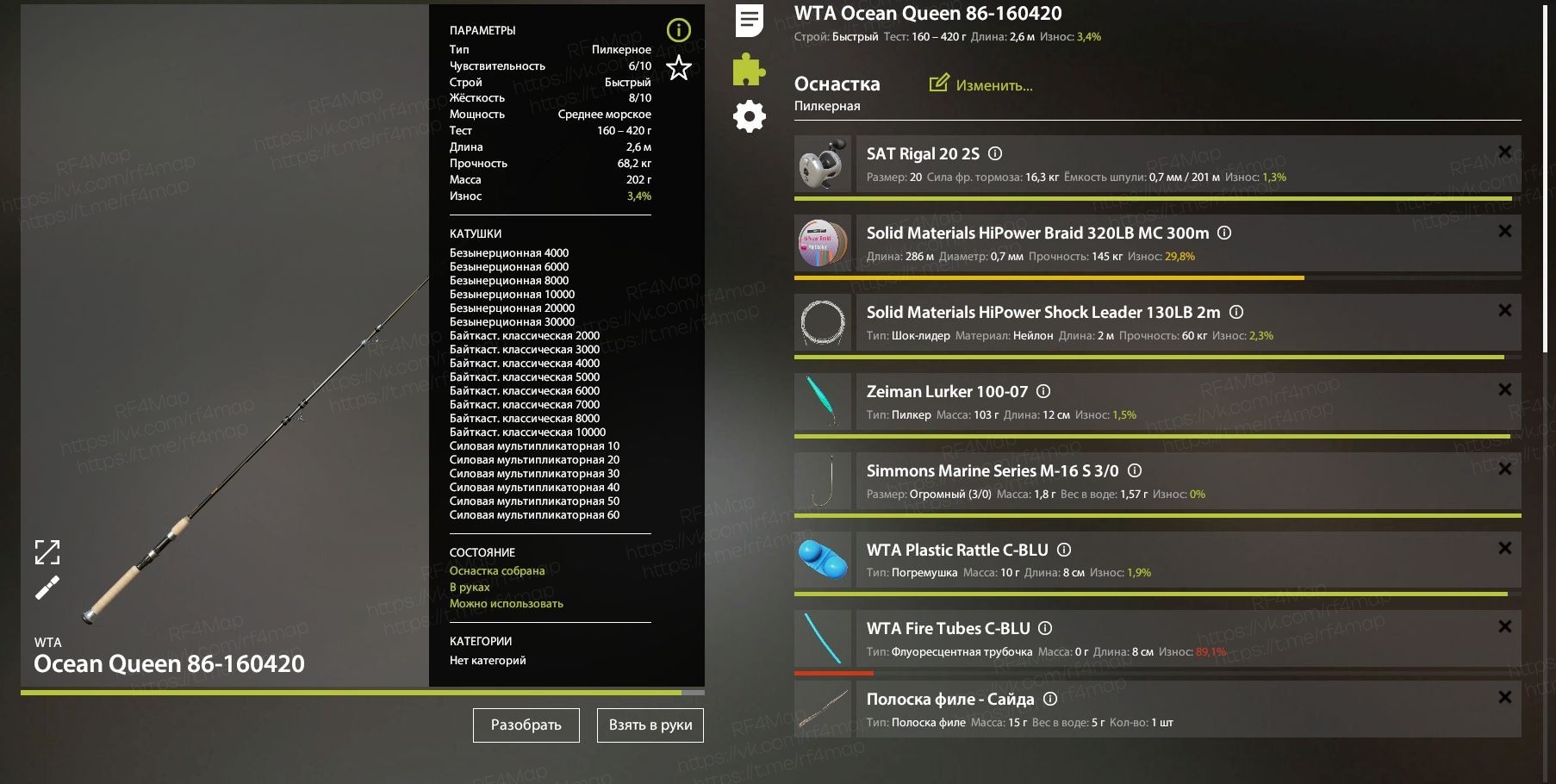Toggle the favorite star icon
This screenshot has height=784, width=1556.
(679, 67)
